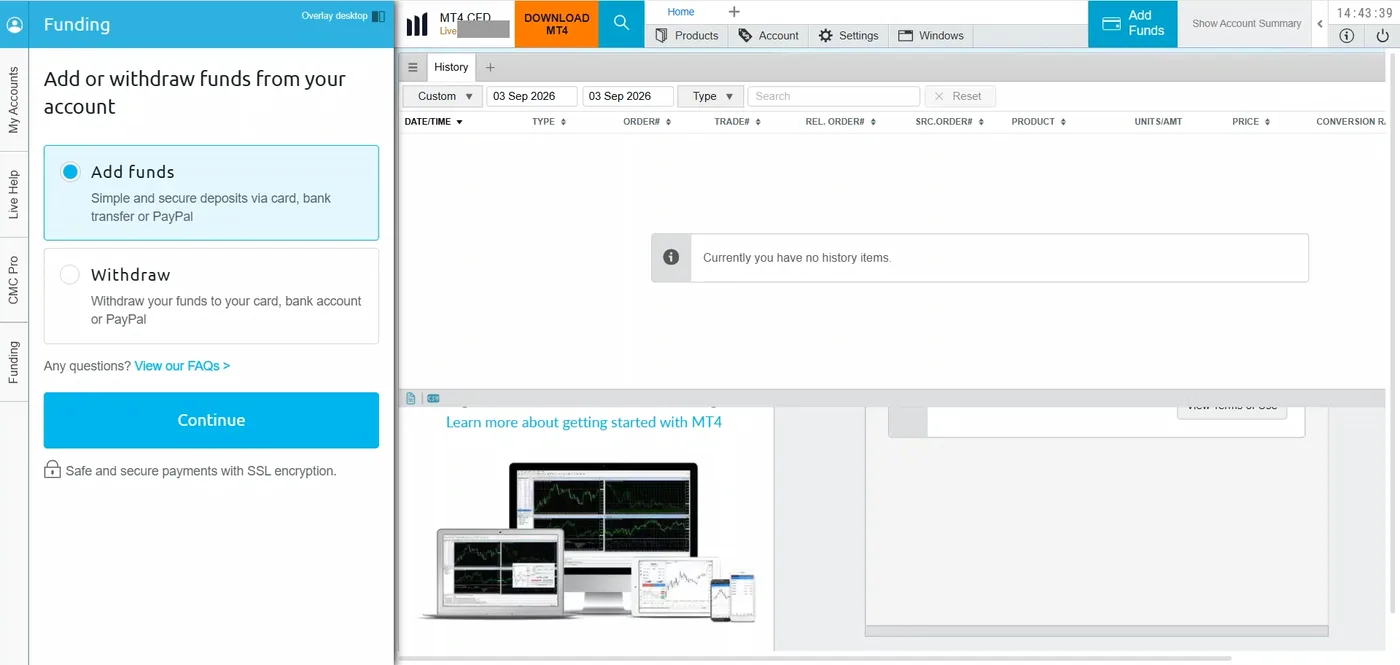Click the second 03 Sep 2026 date field
The image size is (1400, 665).
click(628, 96)
